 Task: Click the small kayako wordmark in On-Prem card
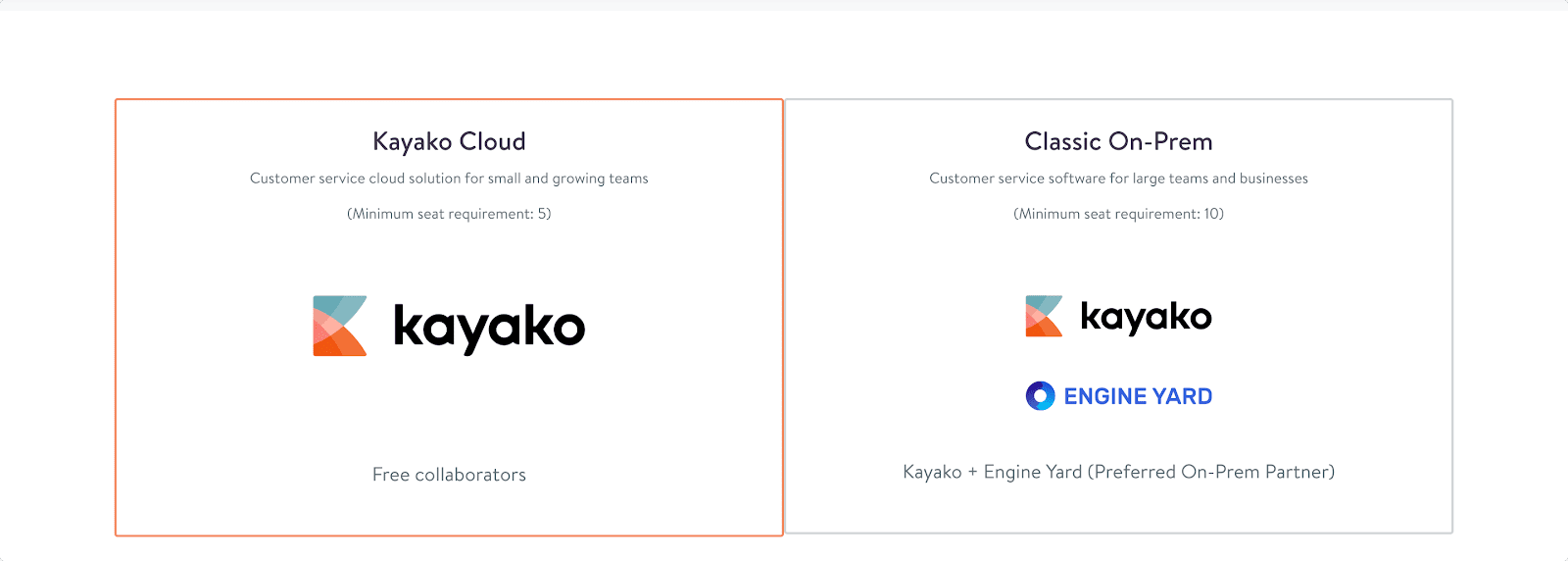click(x=1146, y=317)
